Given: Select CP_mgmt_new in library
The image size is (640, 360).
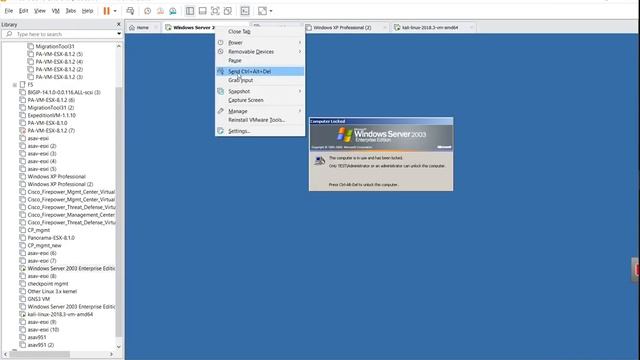Looking at the screenshot, I should coord(44,246).
